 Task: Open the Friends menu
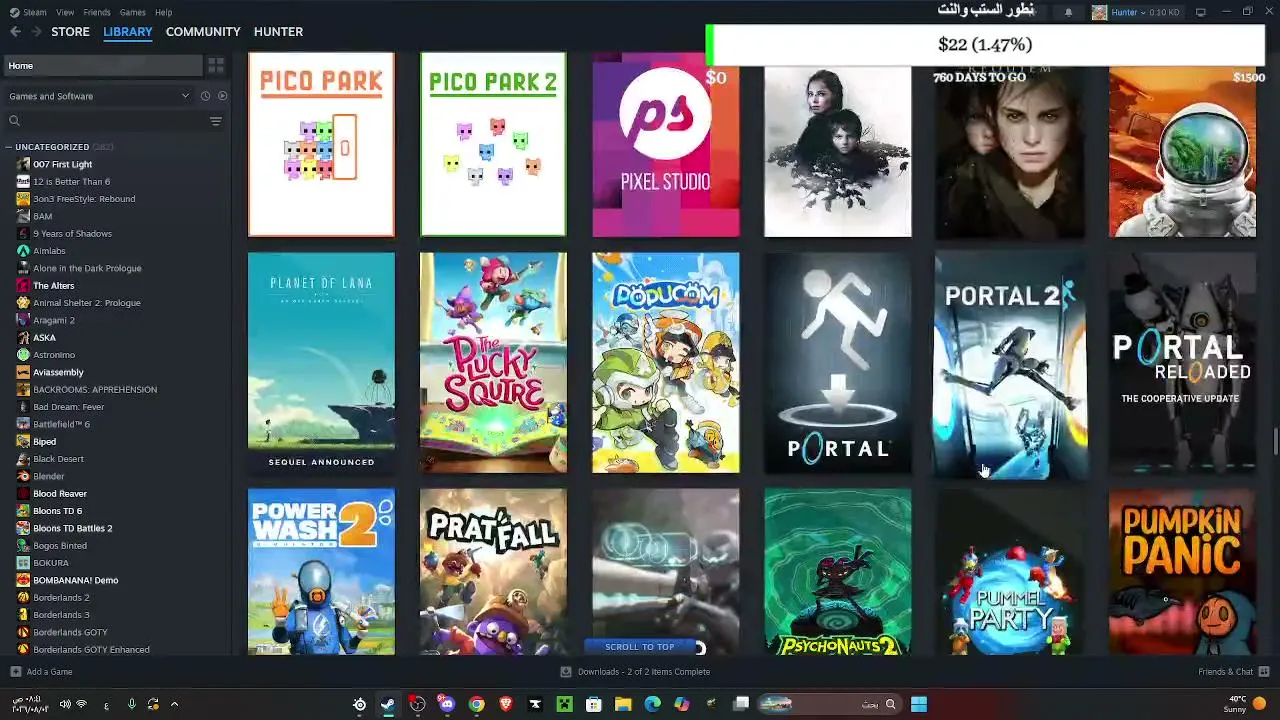(97, 12)
